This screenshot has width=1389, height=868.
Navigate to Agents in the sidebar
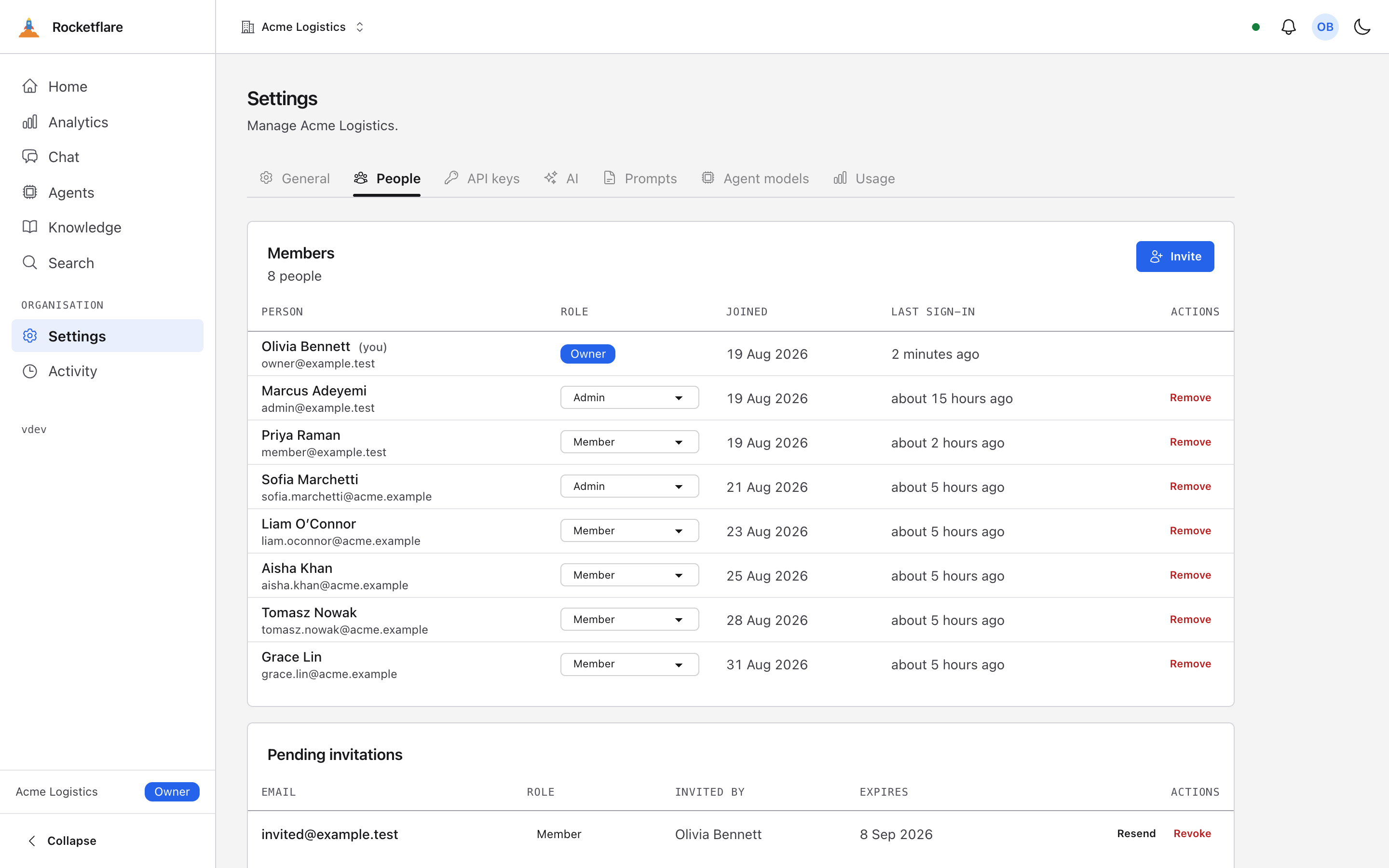tap(108, 192)
